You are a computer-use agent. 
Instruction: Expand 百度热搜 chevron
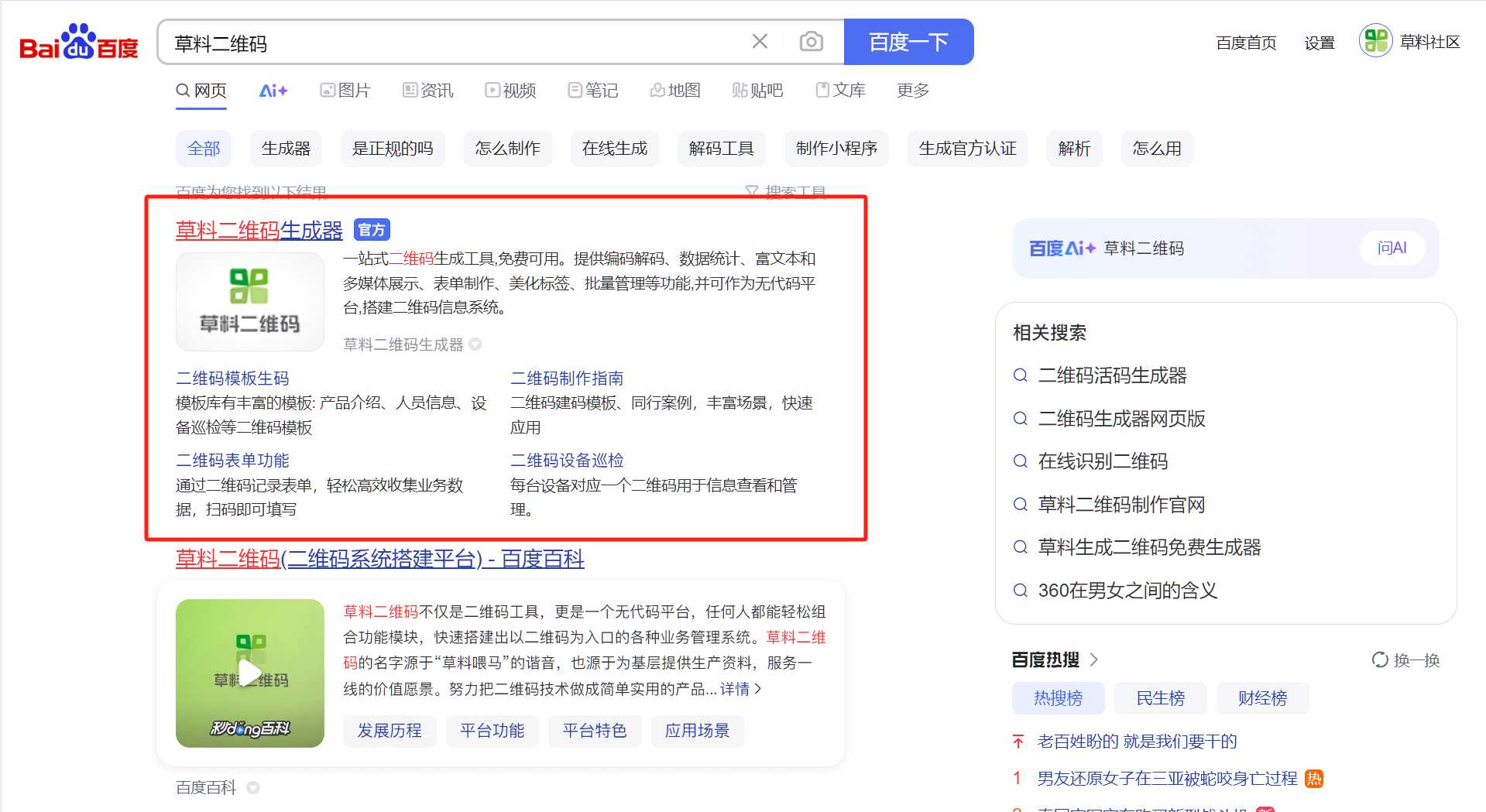coord(1094,660)
